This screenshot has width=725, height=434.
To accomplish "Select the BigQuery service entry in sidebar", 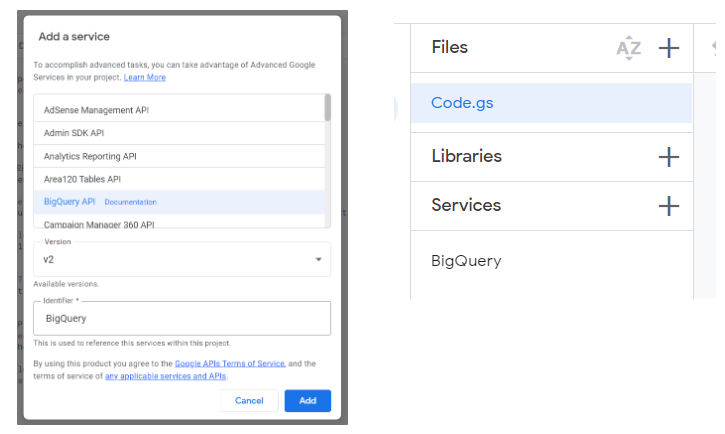I will point(466,261).
